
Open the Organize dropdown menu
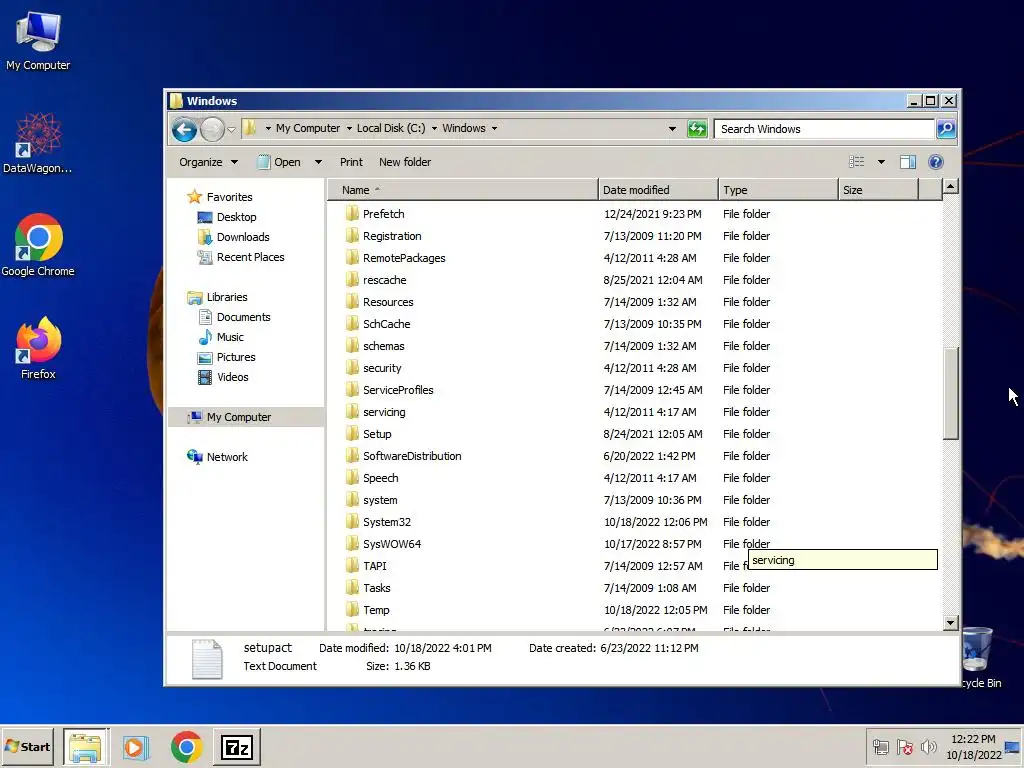(208, 162)
